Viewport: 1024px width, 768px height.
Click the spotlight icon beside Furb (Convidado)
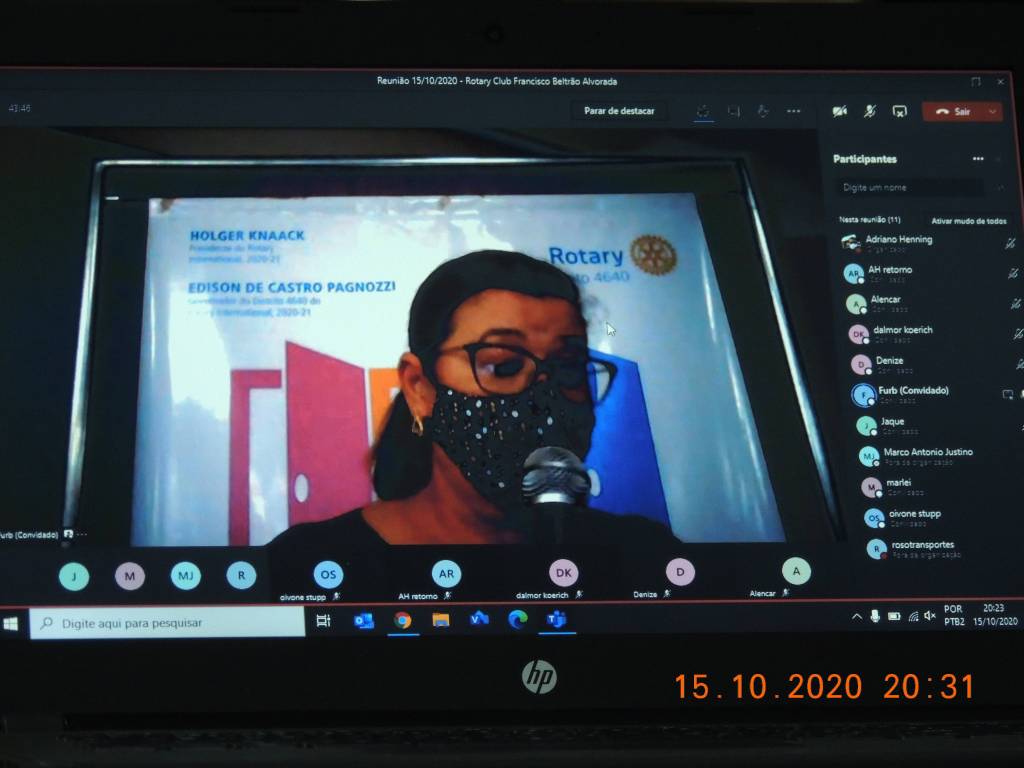click(1008, 394)
